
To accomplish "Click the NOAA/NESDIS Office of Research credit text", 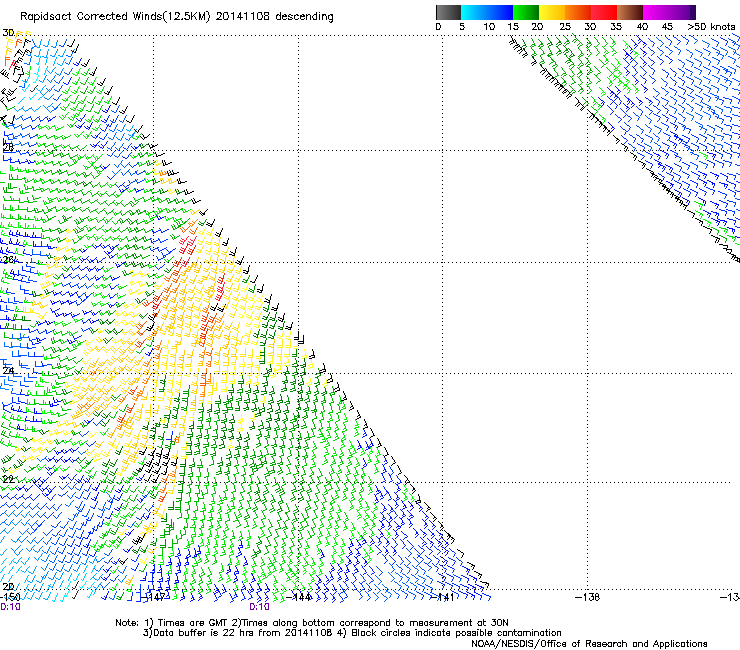I will (589, 644).
